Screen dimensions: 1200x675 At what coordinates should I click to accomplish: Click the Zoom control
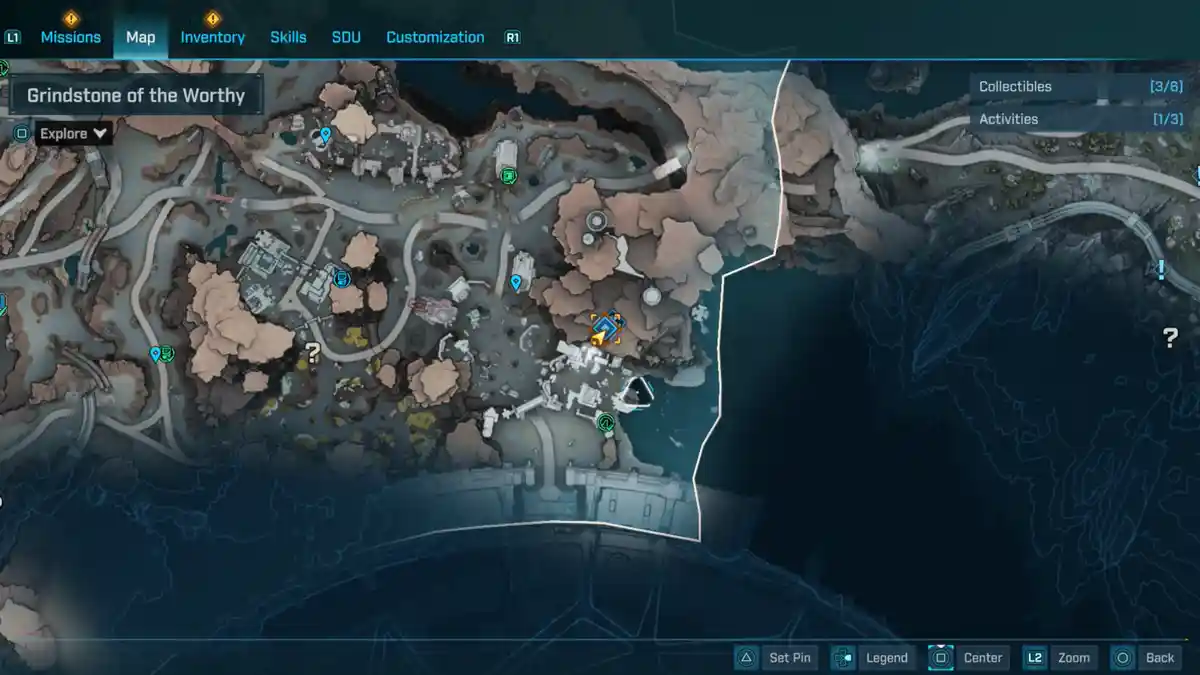coord(1059,657)
